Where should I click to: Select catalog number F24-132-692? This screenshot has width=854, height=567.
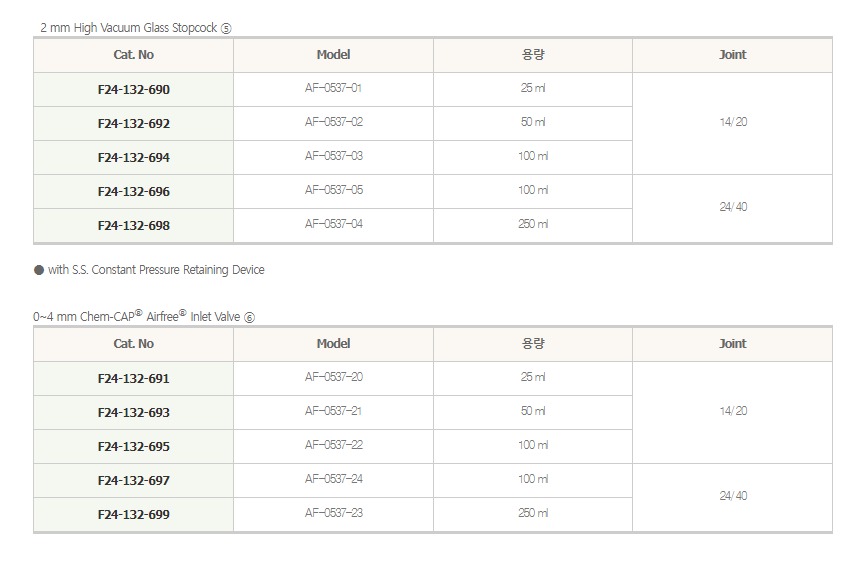pos(134,124)
